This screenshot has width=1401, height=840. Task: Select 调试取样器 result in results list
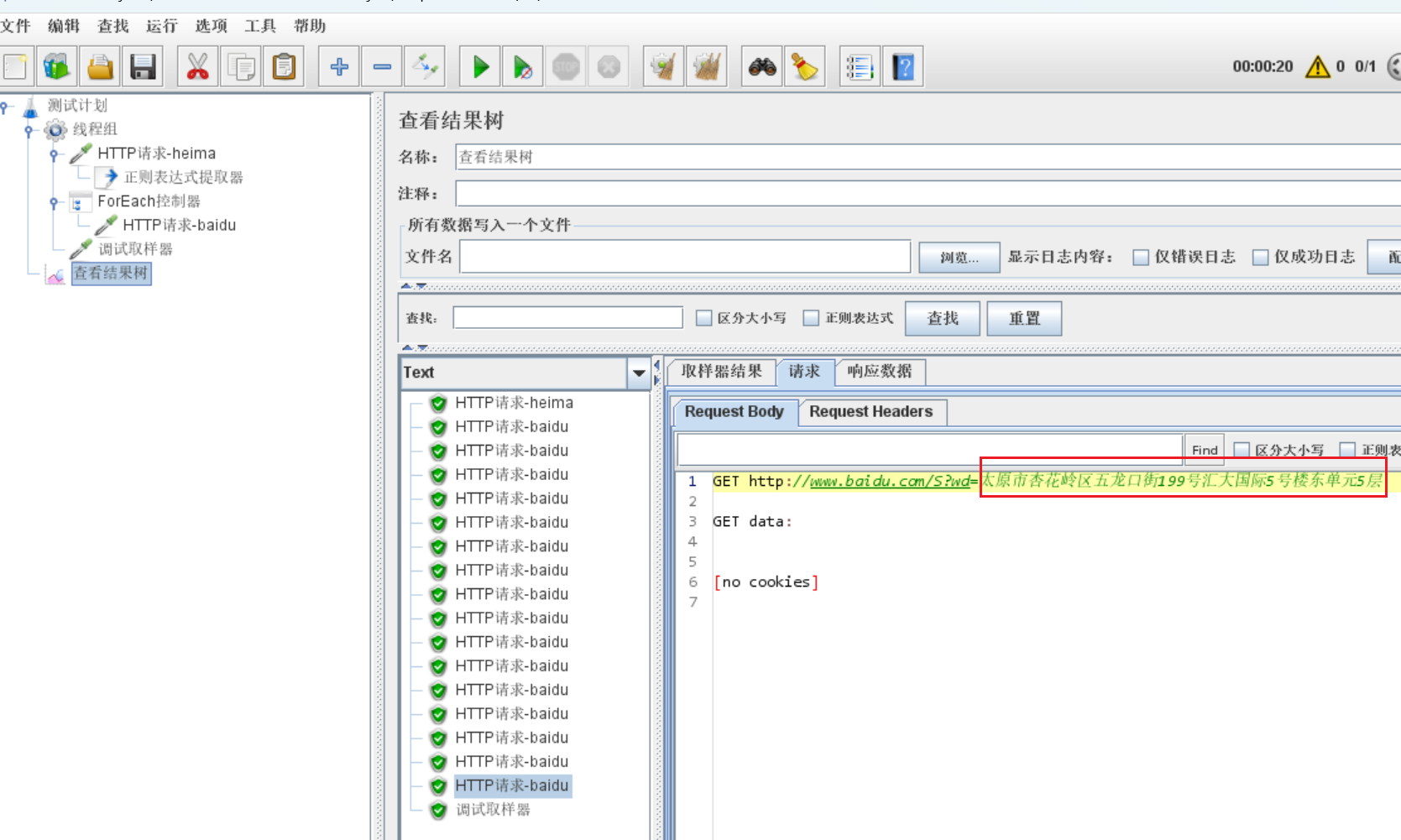click(x=493, y=810)
